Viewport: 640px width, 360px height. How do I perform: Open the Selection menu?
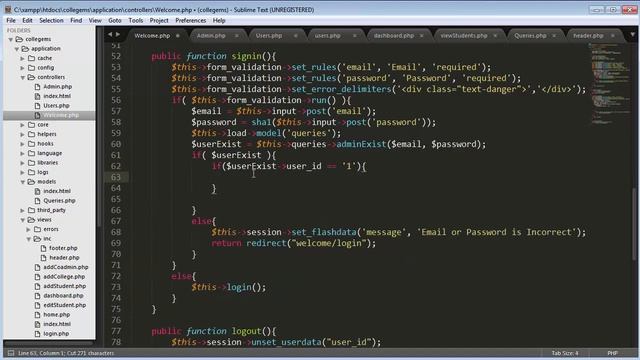[x=51, y=20]
